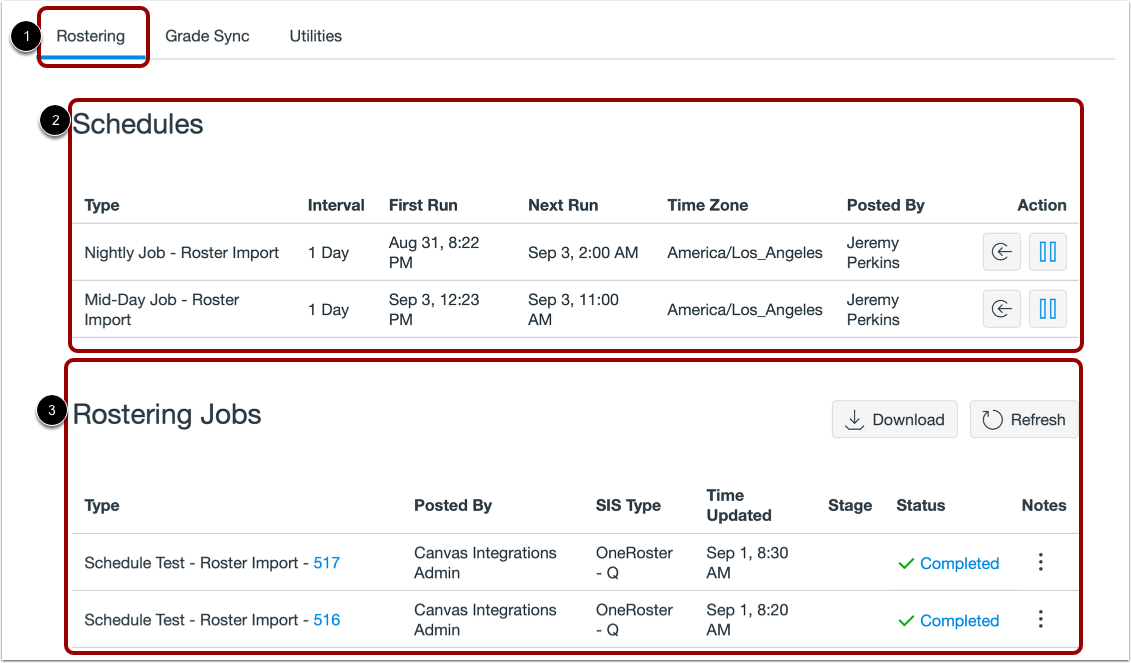Screen dimensions: 1131x663
Task: Click the annotation marker number 3
Action: coord(51,411)
